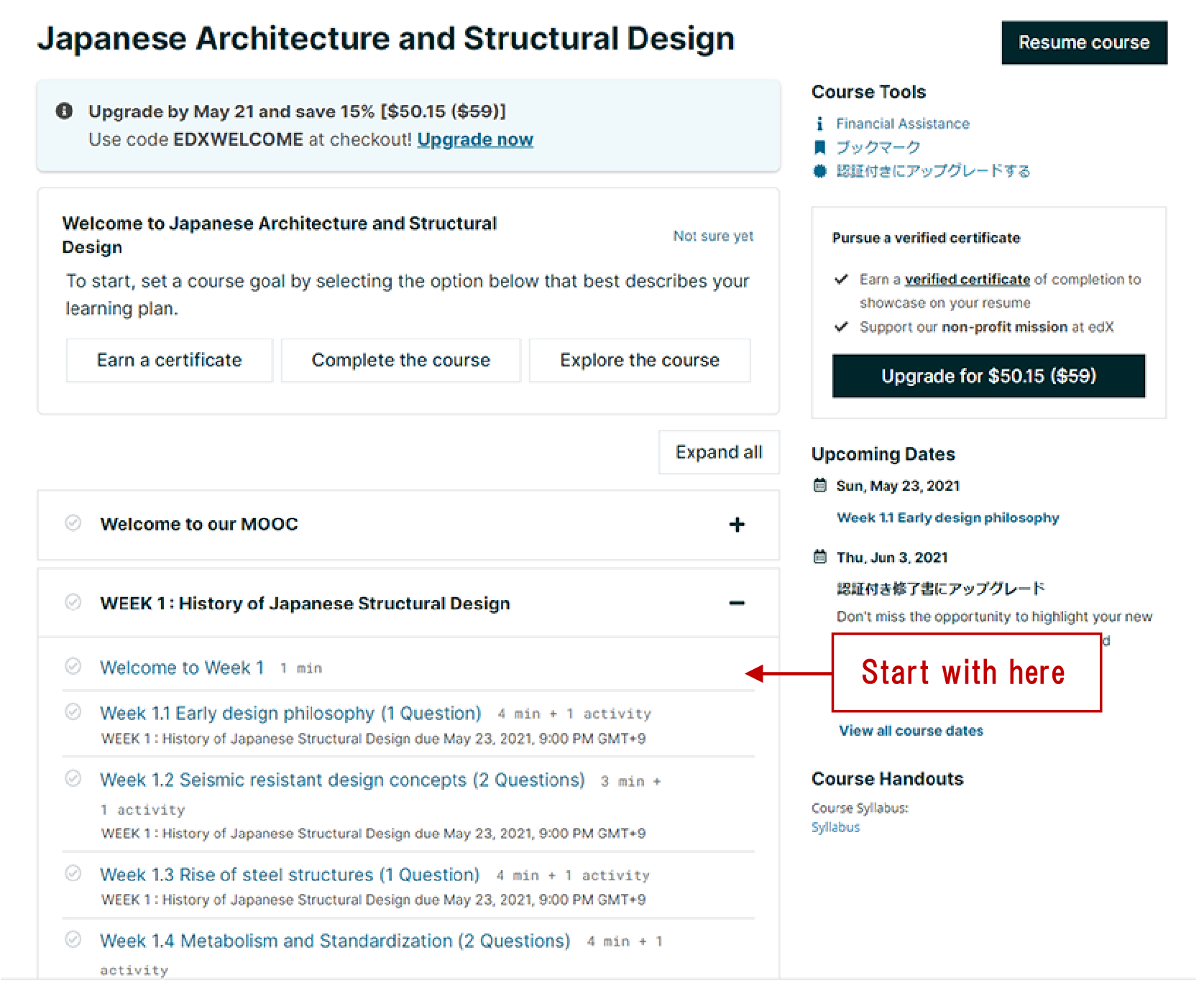Click the bookmark icon in Course Tools
Screen dimensions: 1204x996
(819, 147)
